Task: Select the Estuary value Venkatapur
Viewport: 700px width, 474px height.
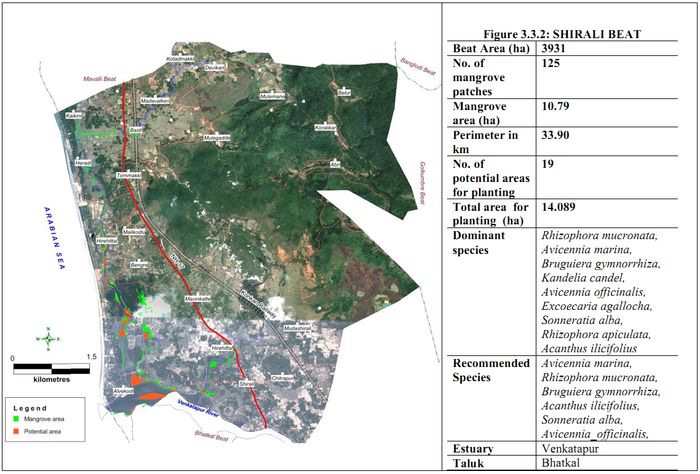Action: click(573, 450)
